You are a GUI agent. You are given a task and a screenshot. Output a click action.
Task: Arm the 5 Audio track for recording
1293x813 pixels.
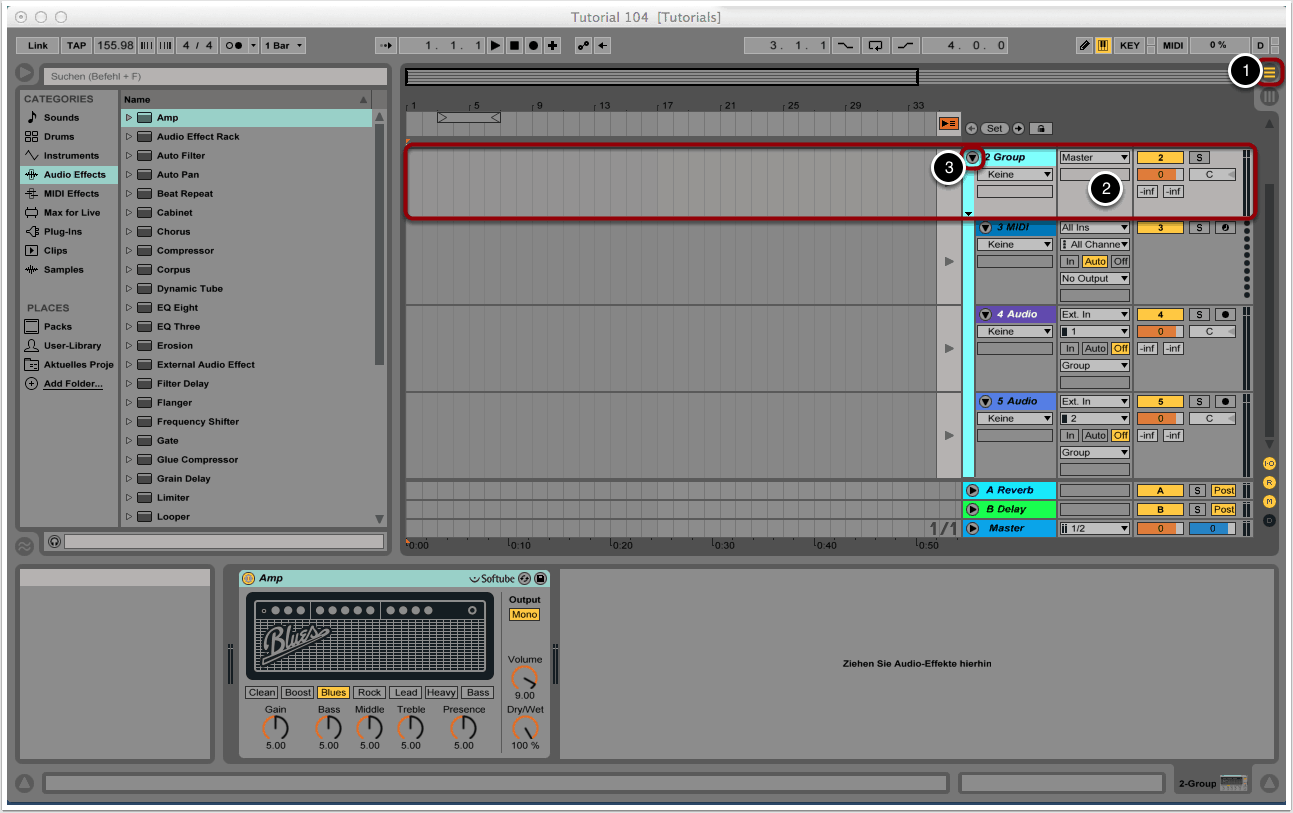click(1226, 402)
